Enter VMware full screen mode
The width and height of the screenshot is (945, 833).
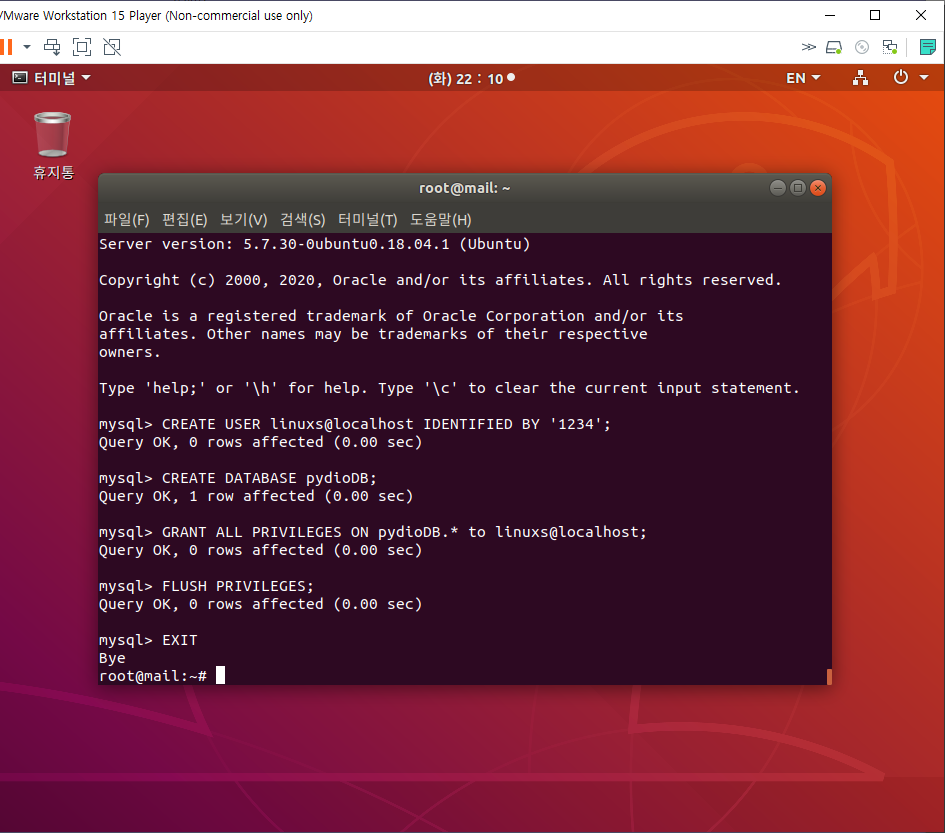(x=82, y=47)
